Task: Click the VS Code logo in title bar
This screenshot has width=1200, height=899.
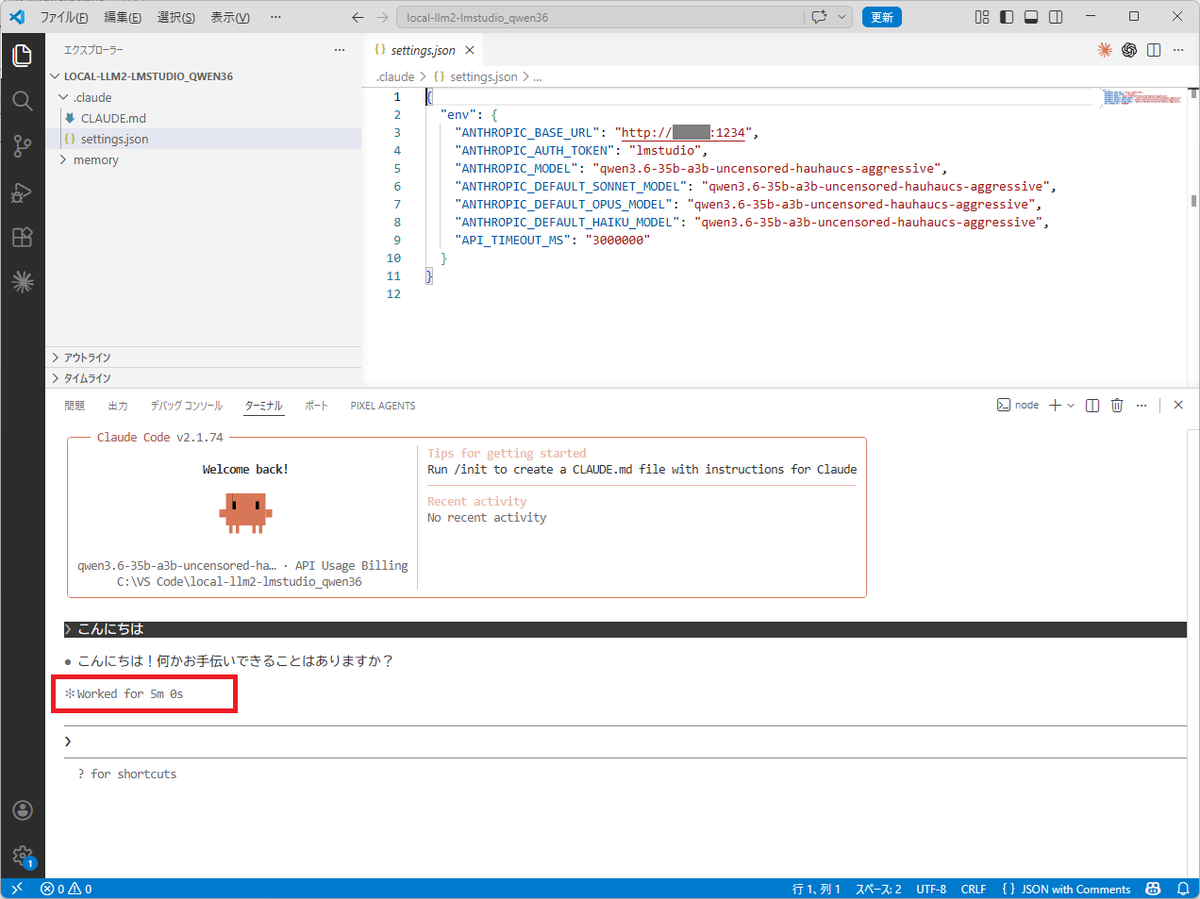Action: coord(17,17)
